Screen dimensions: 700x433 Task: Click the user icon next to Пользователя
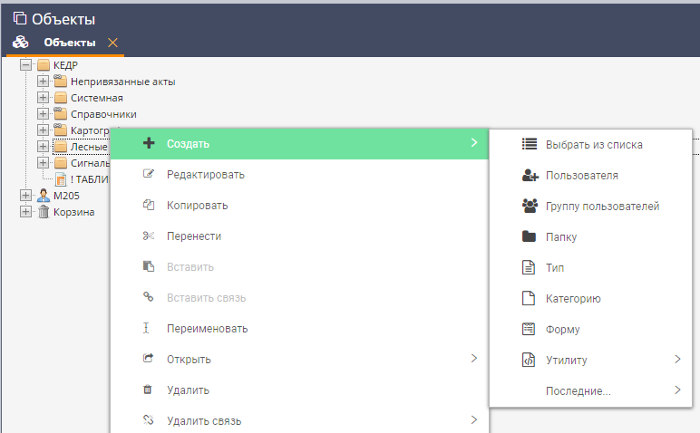coord(530,175)
